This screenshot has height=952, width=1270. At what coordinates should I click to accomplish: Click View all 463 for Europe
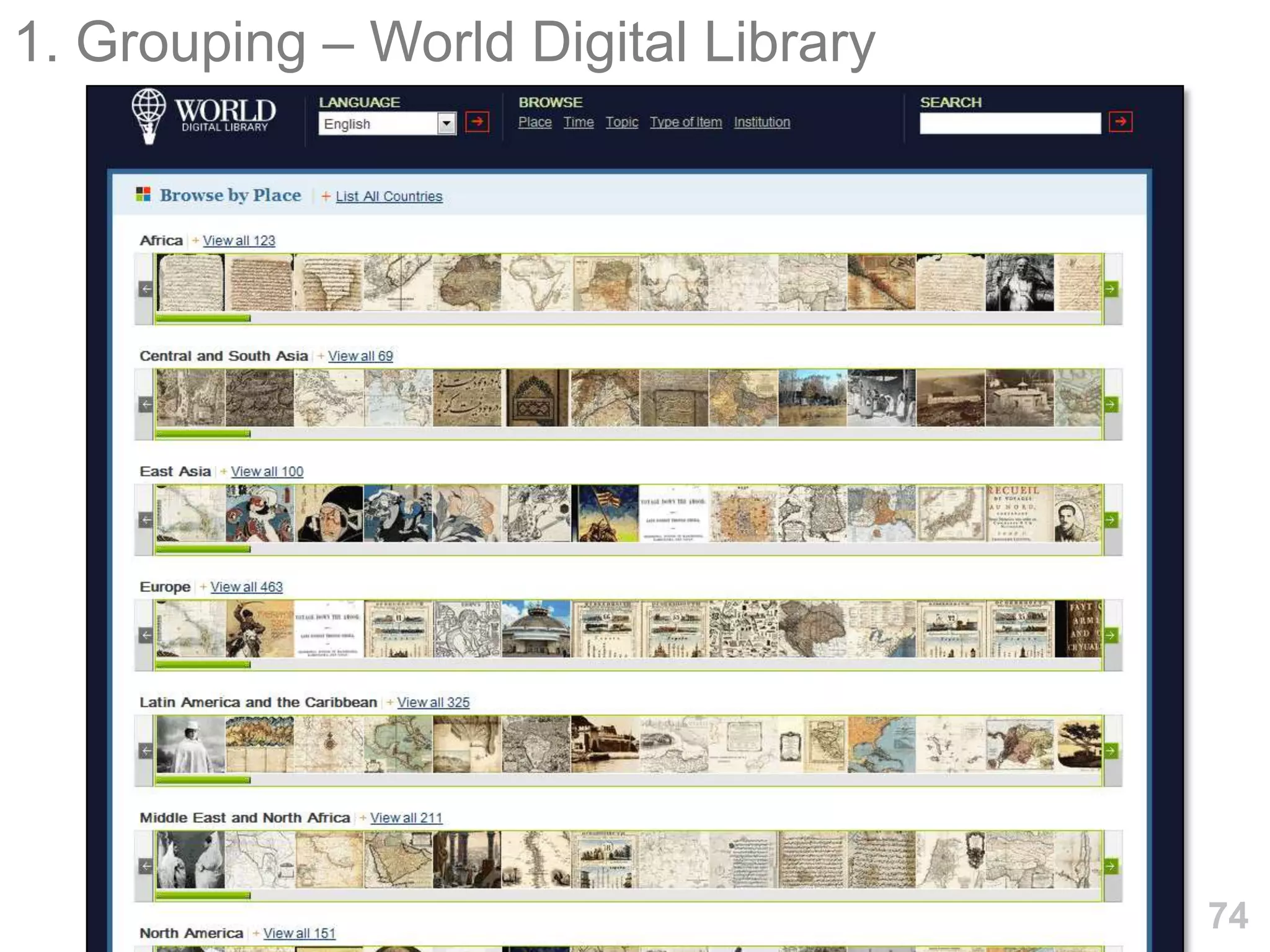pyautogui.click(x=246, y=587)
